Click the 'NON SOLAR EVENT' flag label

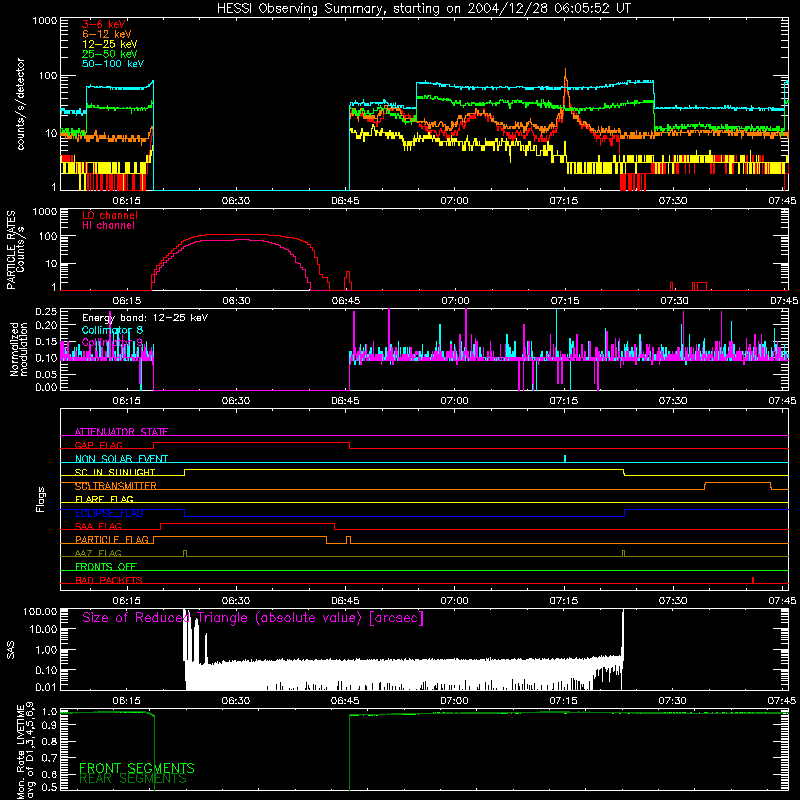(121, 459)
